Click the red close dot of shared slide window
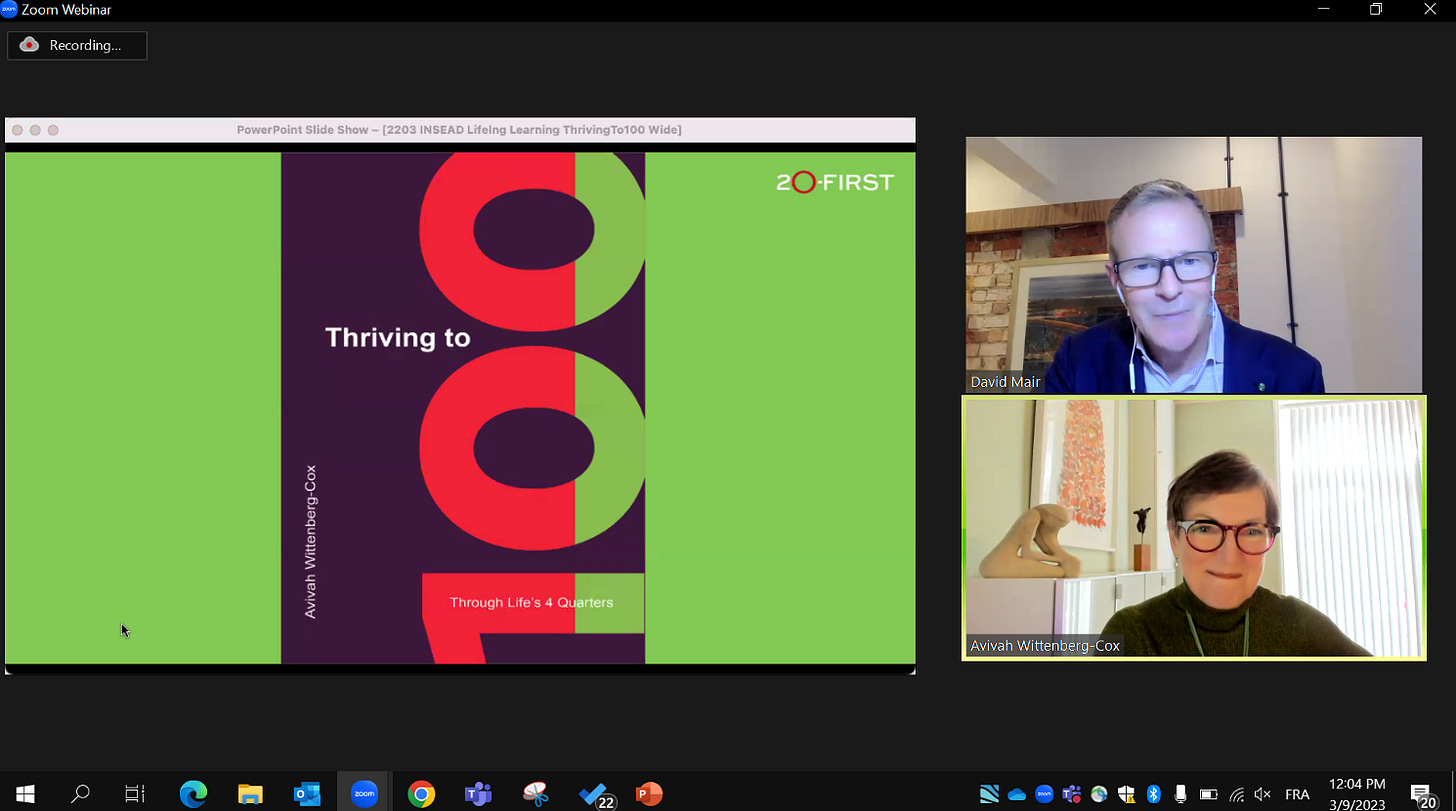The image size is (1456, 811). (17, 130)
